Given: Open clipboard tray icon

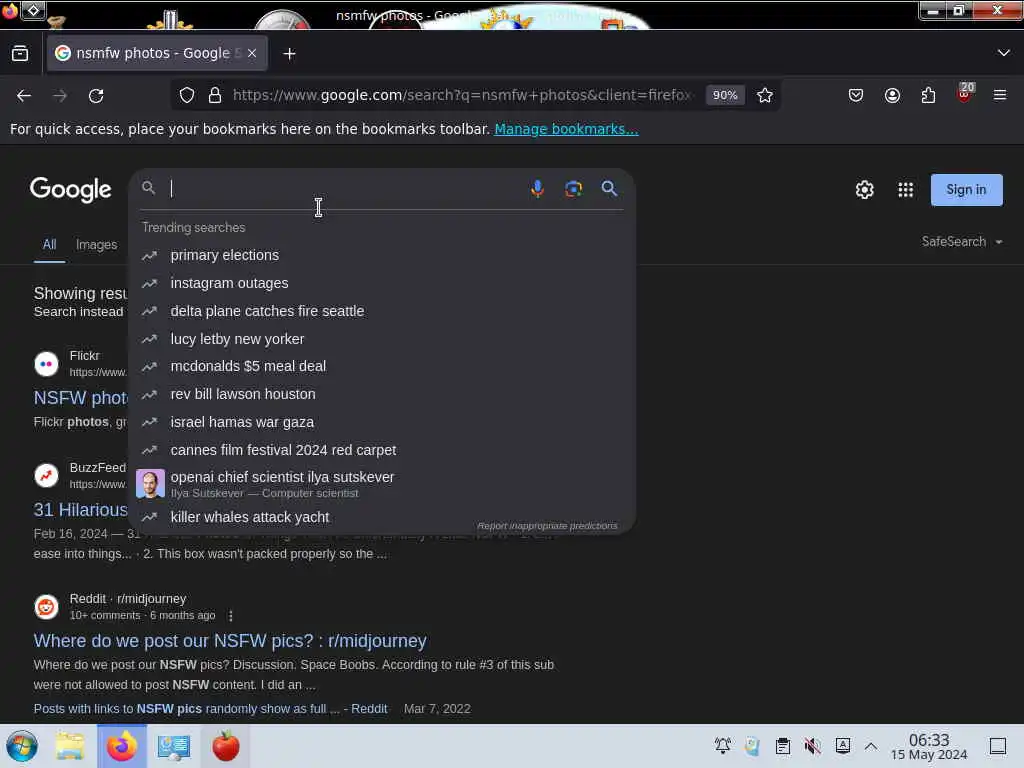Looking at the screenshot, I should tap(783, 746).
